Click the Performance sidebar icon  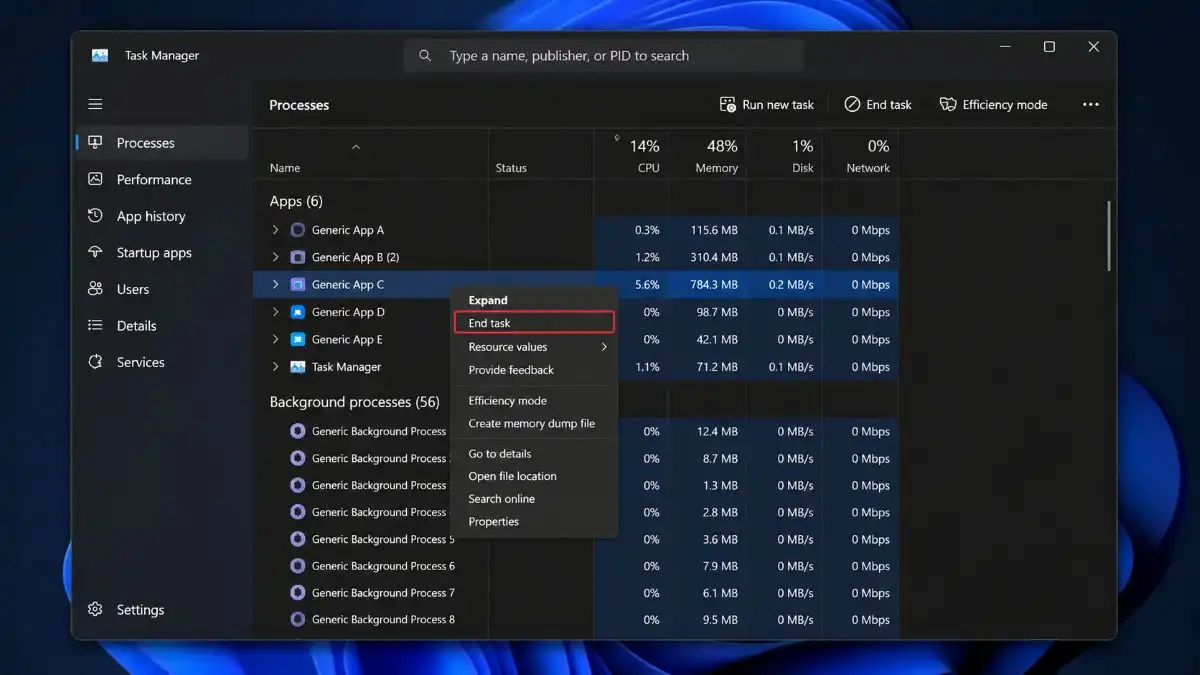tap(95, 179)
